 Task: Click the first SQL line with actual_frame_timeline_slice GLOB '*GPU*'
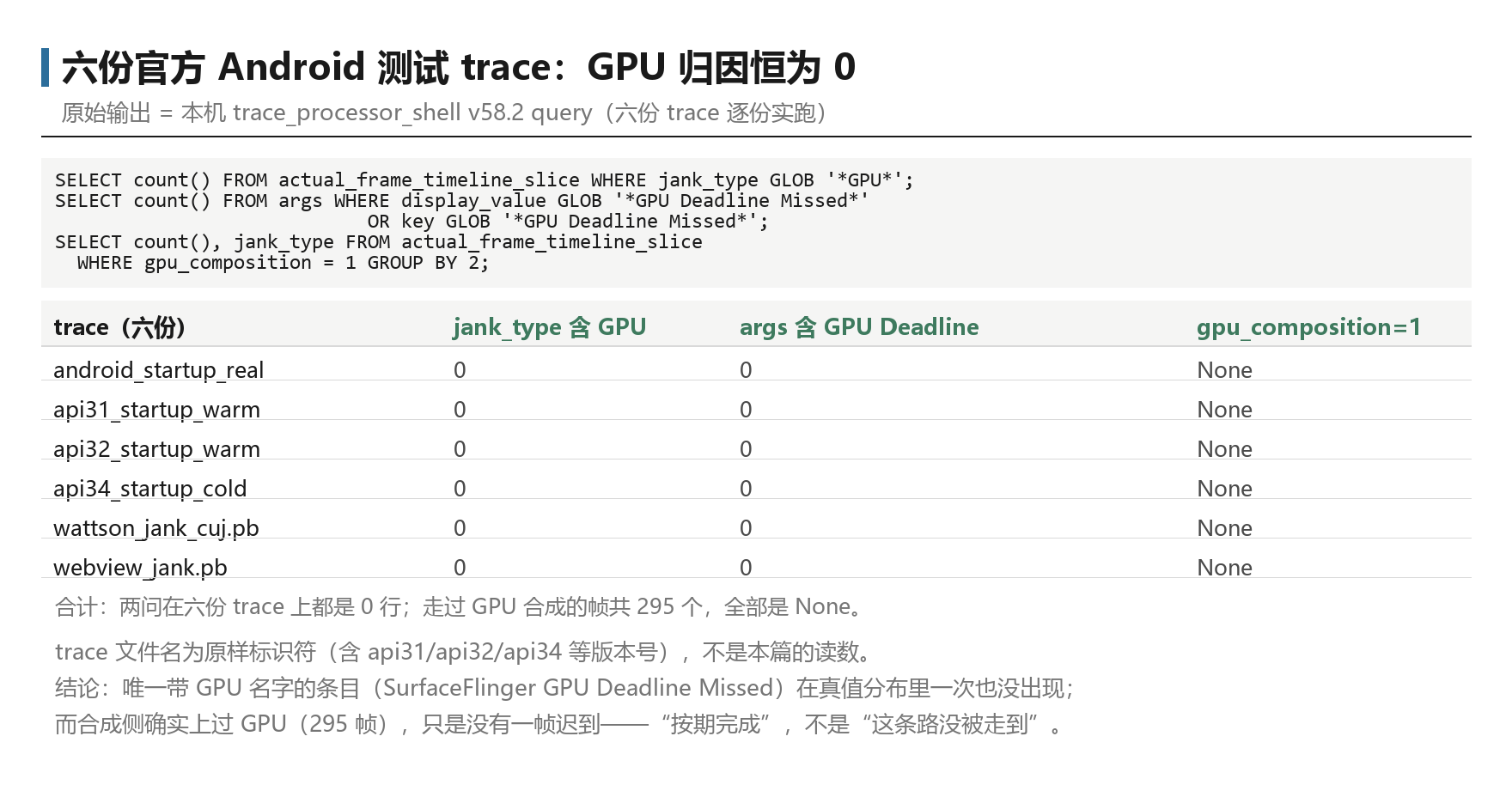(x=484, y=180)
